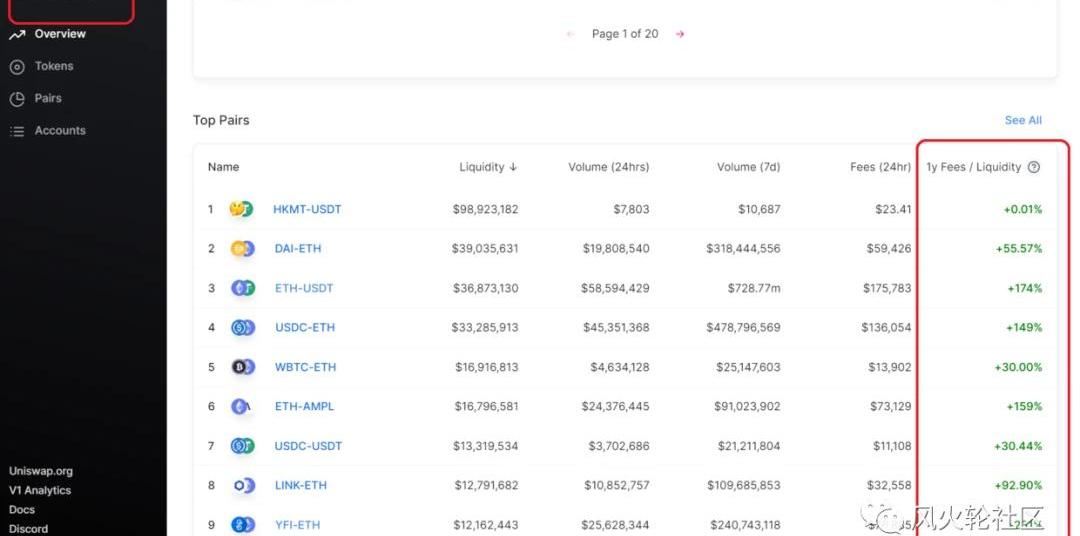The width and height of the screenshot is (1080, 536).
Task: Open the Discord link in sidebar
Action: (28, 529)
